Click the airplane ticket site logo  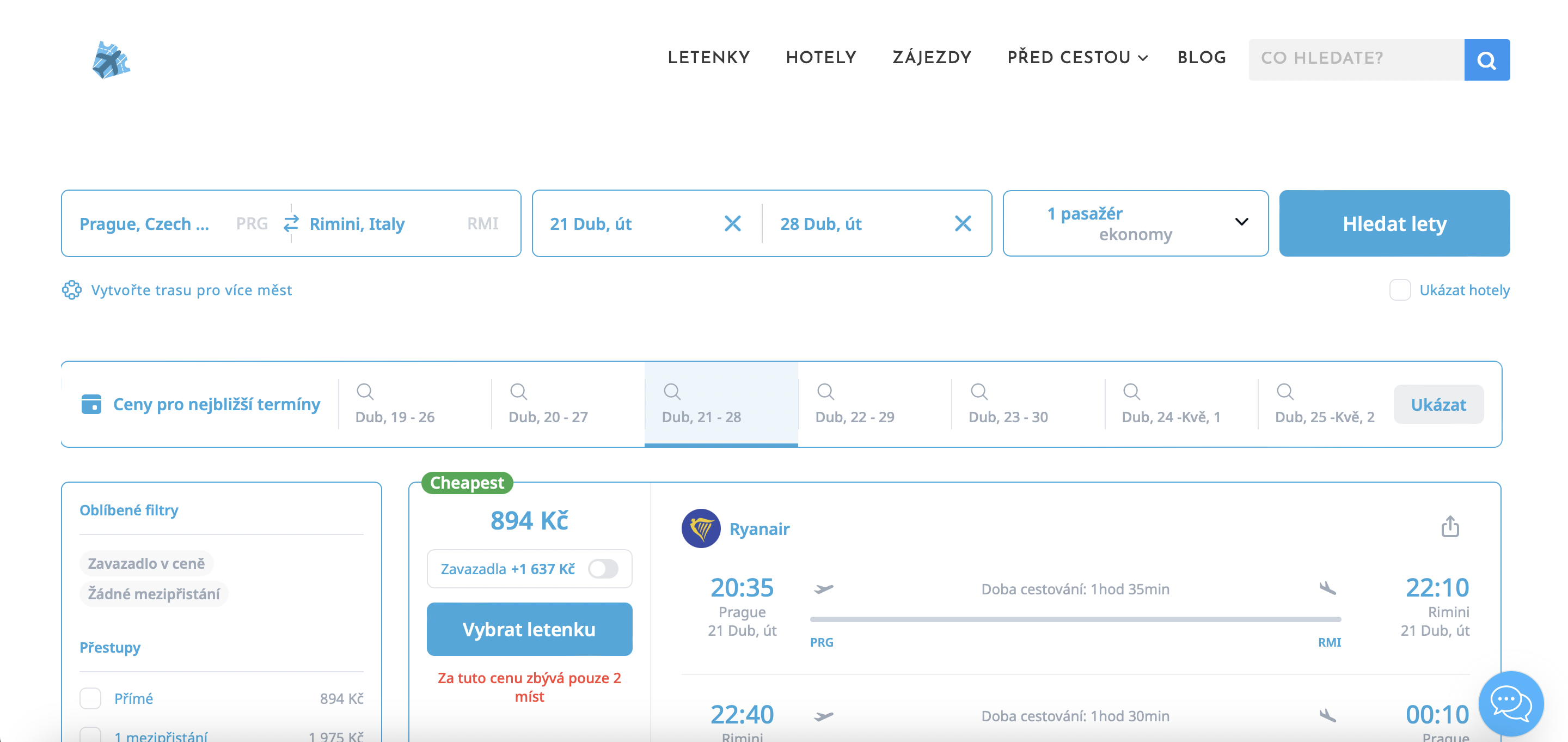pos(111,60)
